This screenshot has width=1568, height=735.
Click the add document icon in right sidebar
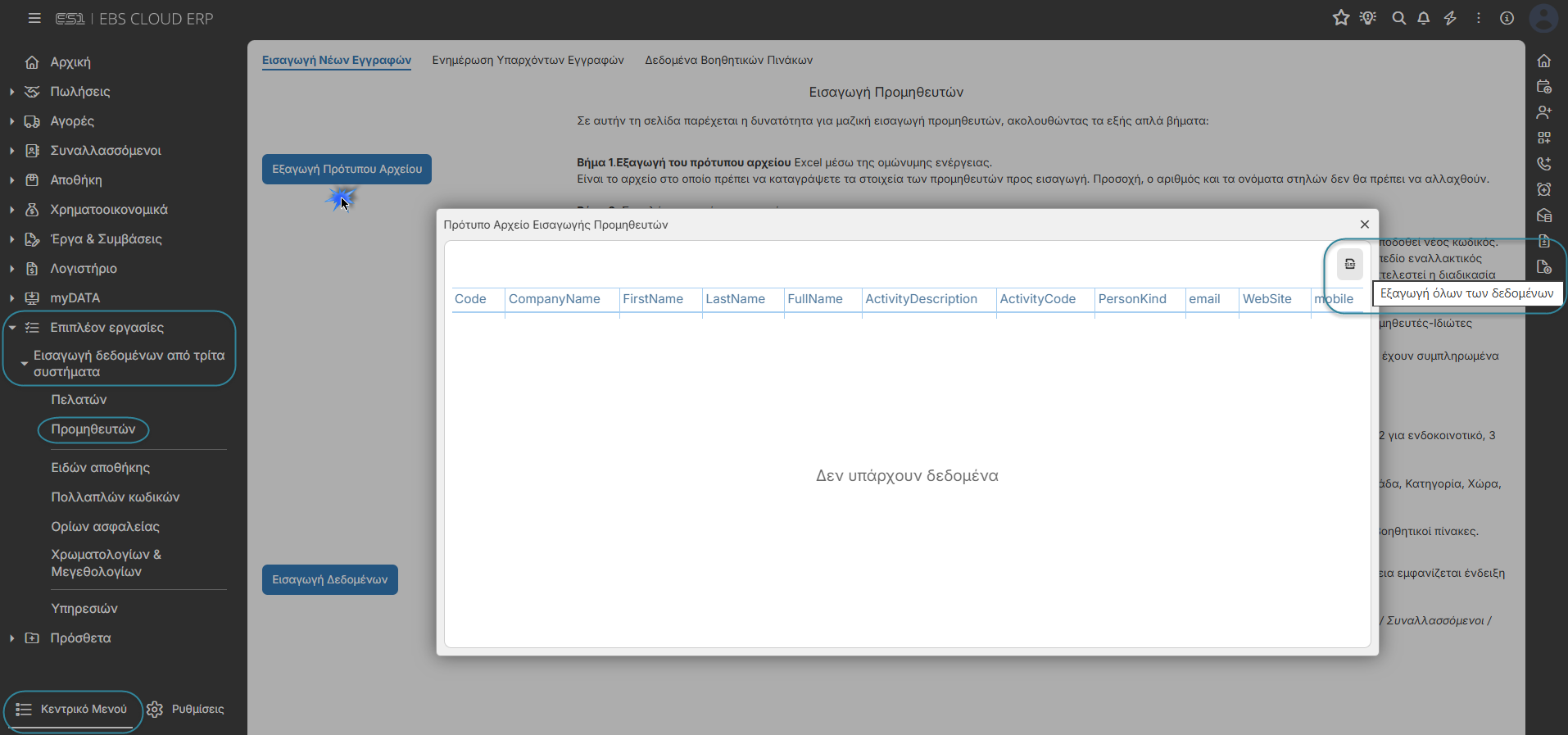coord(1544,267)
